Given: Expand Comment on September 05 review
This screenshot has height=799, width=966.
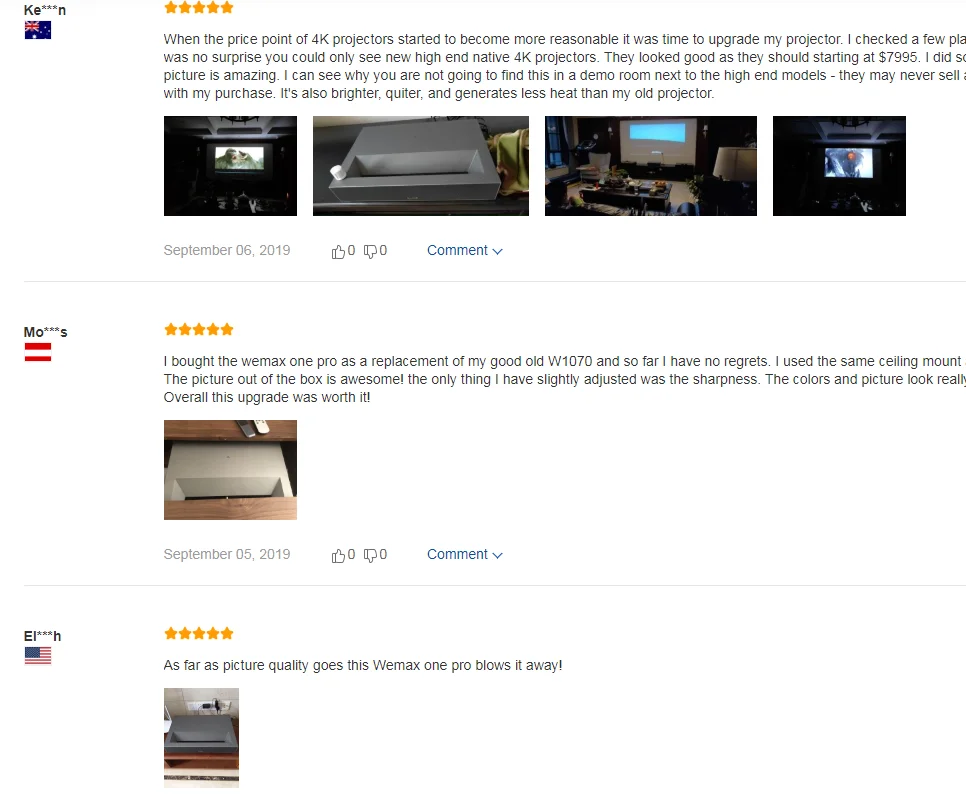Looking at the screenshot, I should [465, 554].
